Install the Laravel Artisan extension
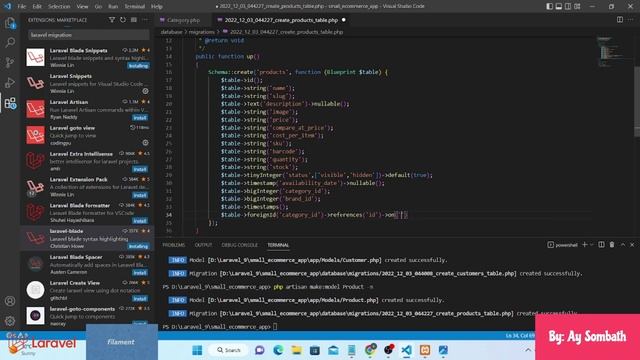This screenshot has width=640, height=360. 140,118
